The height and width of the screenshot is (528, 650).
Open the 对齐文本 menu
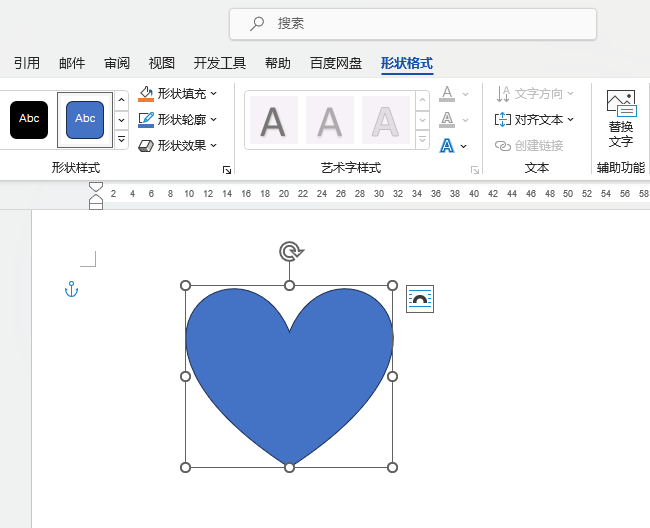pyautogui.click(x=535, y=120)
